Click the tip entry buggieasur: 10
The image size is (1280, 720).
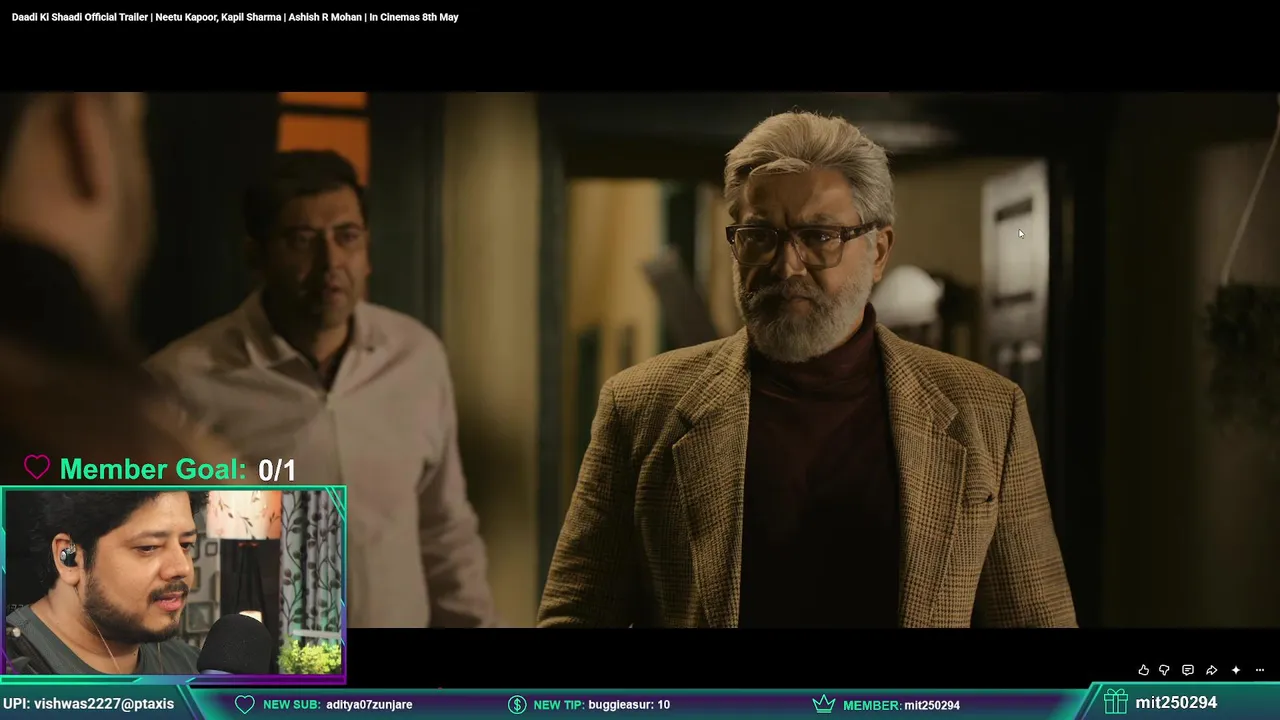pyautogui.click(x=629, y=704)
